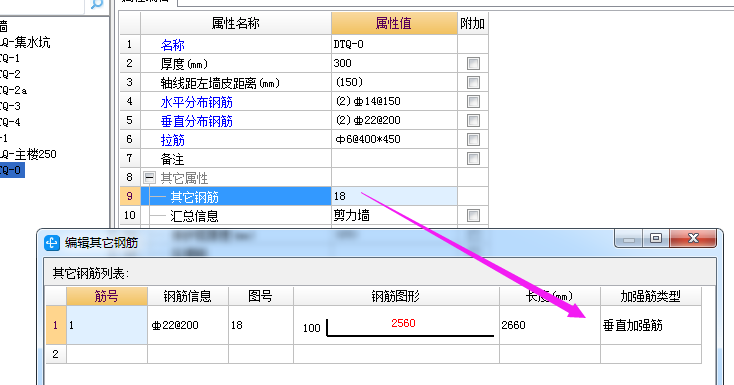This screenshot has width=734, height=385.
Task: Click the 钢筋图形 column header
Action: 396,296
